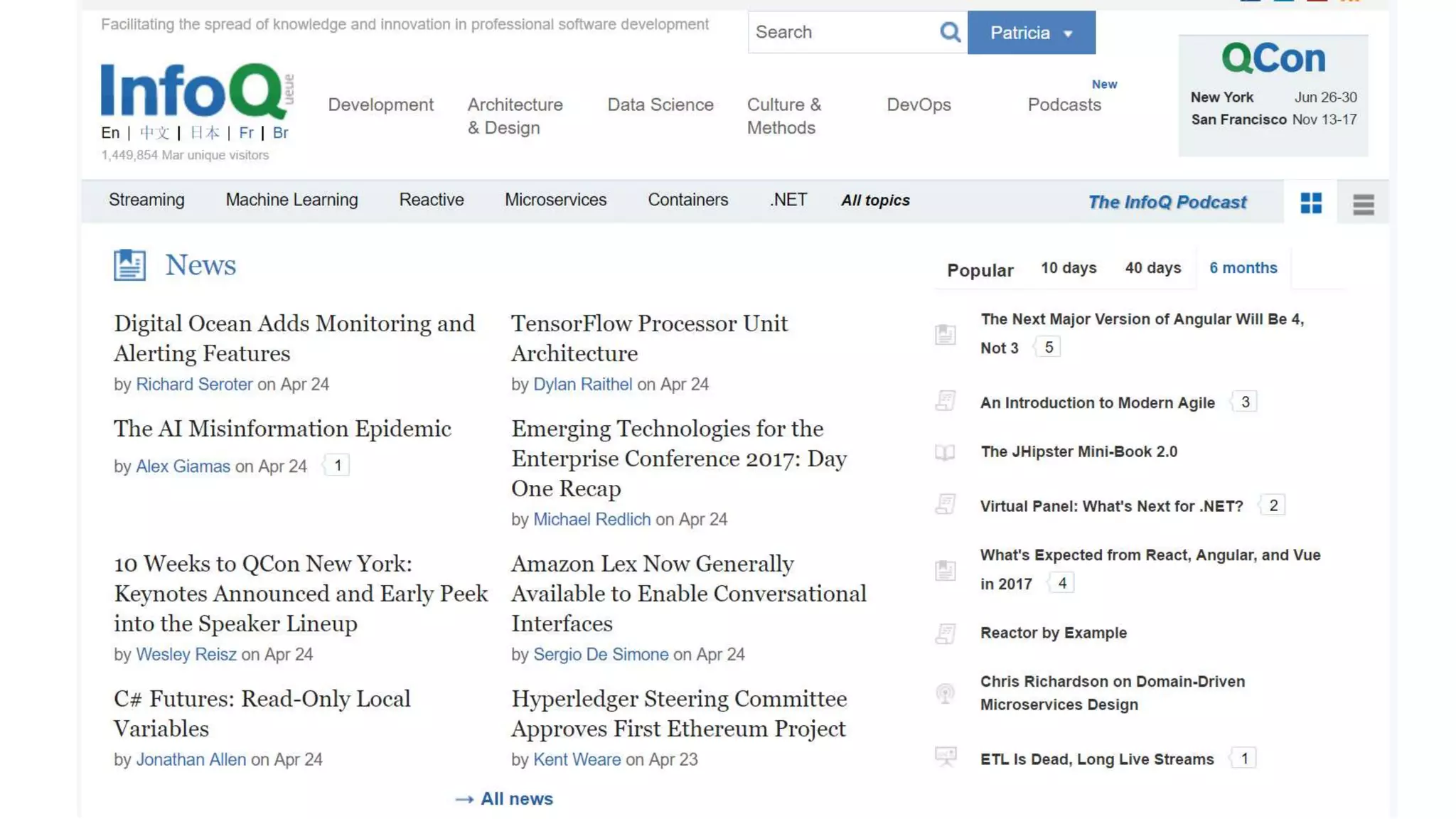
Task: Open comment bubble on AI Misinformation article
Action: coord(338,466)
